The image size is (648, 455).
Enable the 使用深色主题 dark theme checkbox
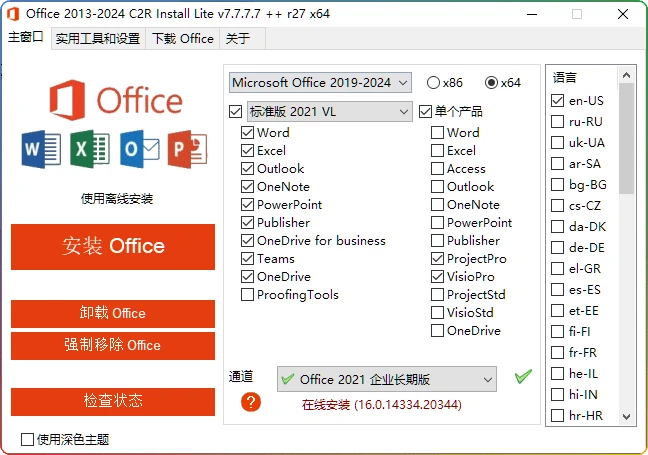point(27,439)
